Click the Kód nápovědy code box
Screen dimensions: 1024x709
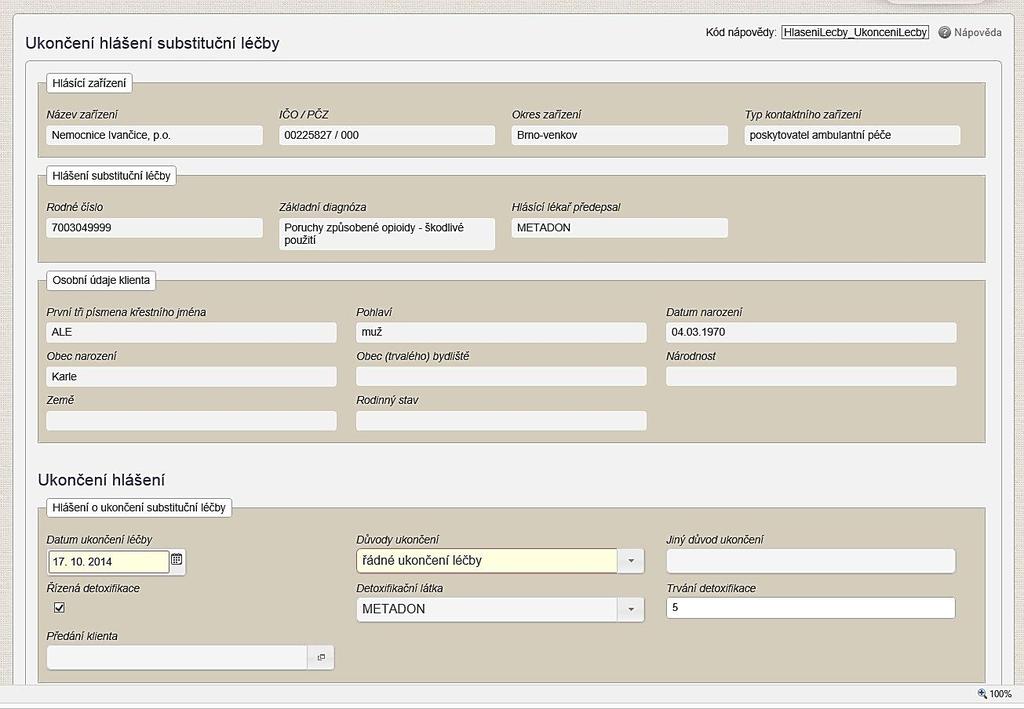click(x=855, y=32)
